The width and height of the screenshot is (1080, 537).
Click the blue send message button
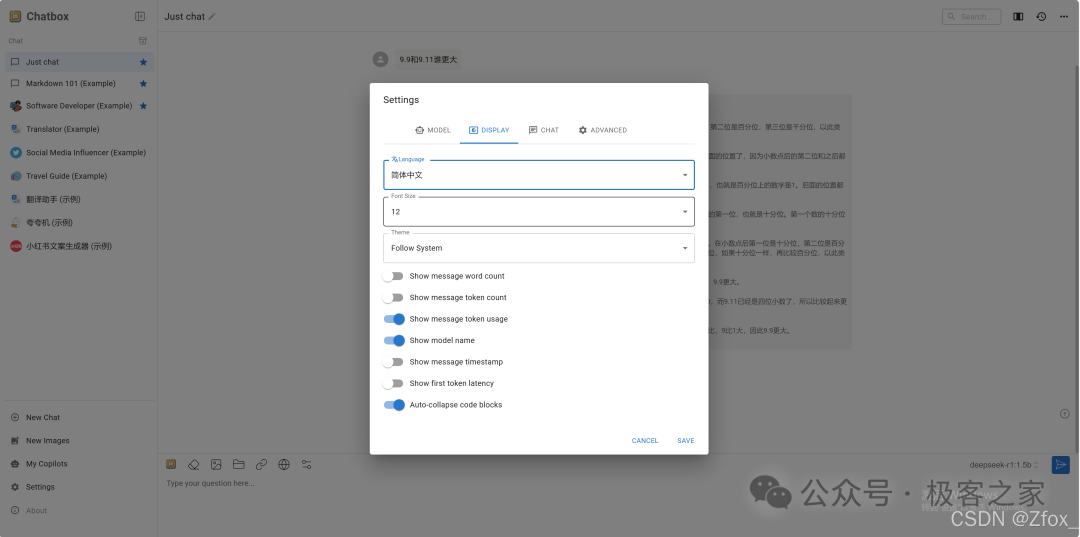(1060, 465)
